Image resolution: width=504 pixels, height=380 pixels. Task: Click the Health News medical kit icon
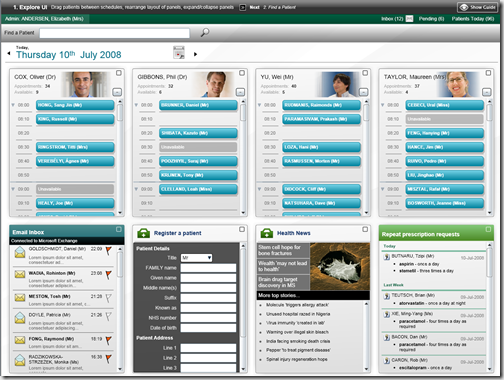coord(267,233)
